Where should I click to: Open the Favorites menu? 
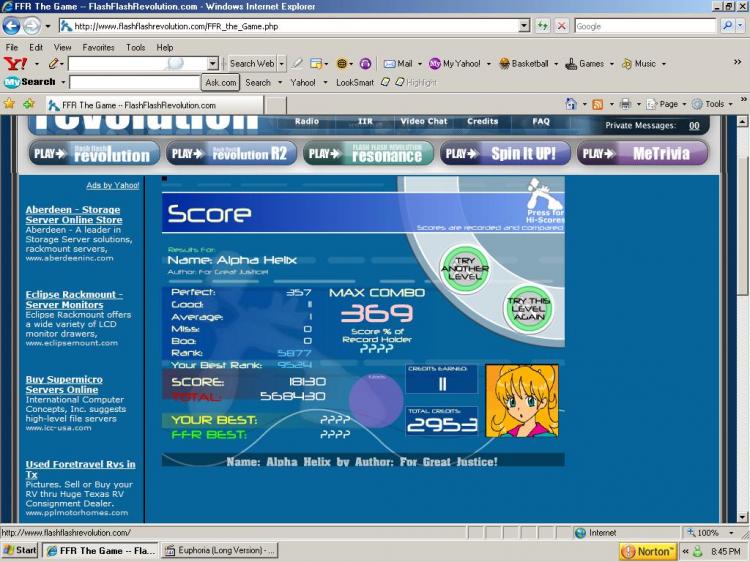[x=98, y=47]
